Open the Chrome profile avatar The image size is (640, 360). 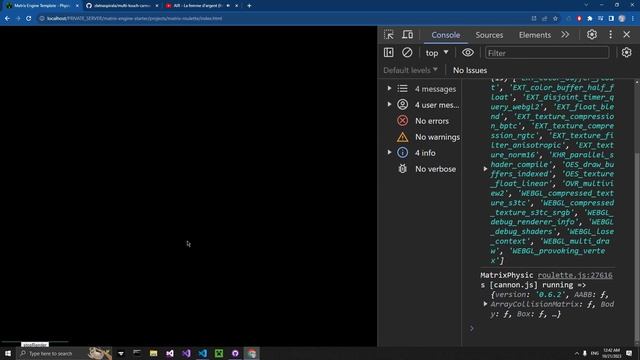click(x=622, y=18)
